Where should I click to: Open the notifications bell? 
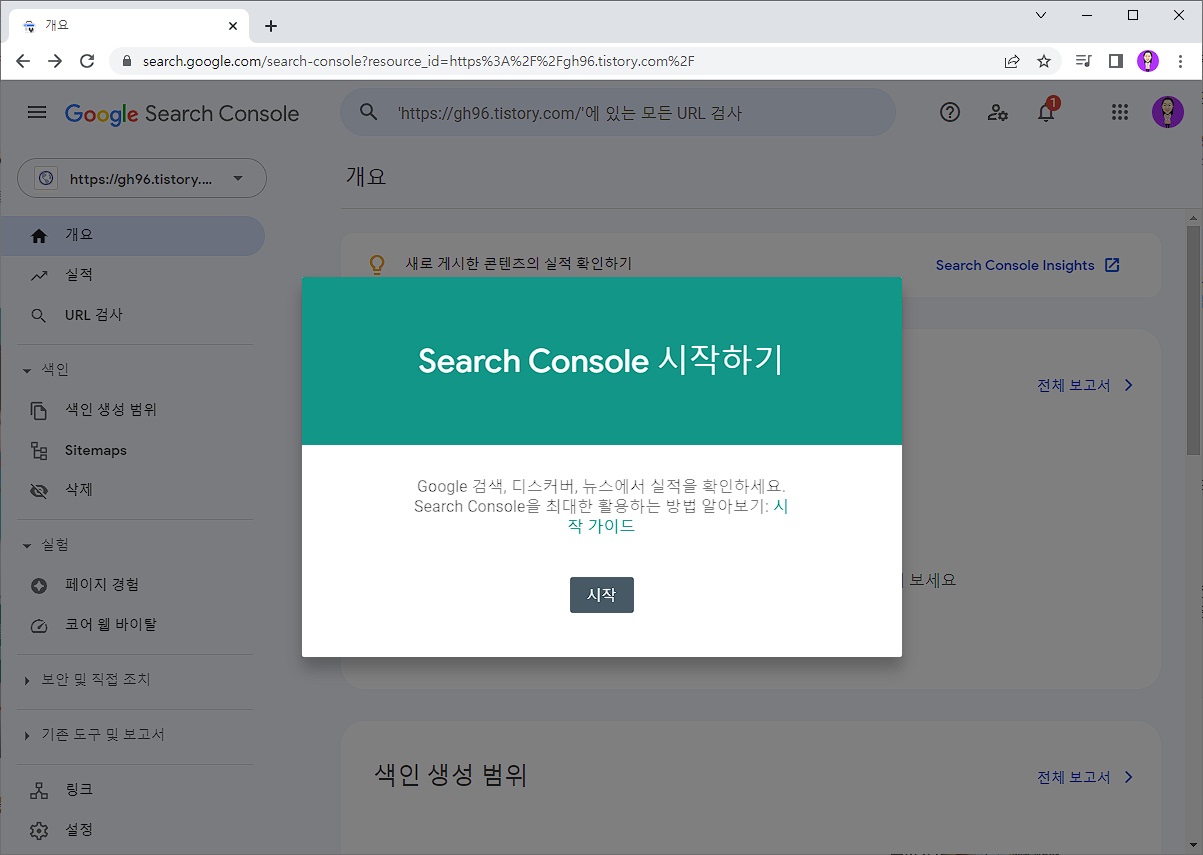1046,112
